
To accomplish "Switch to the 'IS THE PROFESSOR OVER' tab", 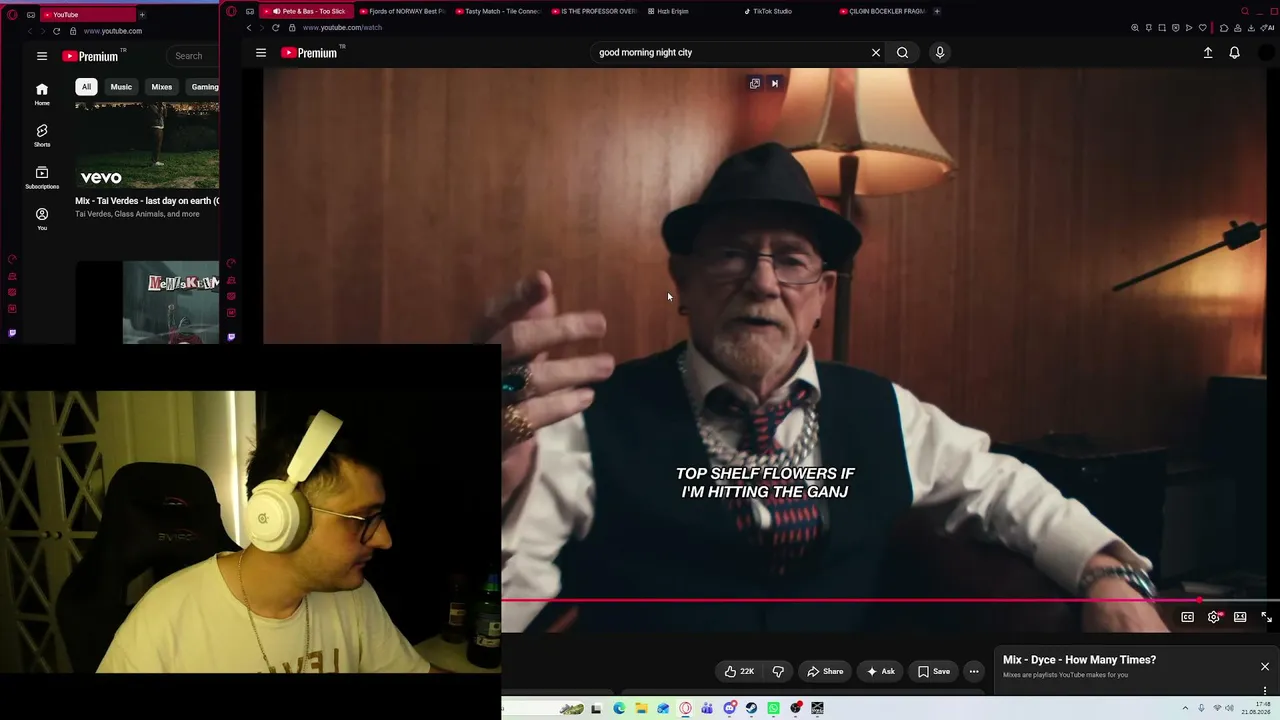I will coord(594,11).
